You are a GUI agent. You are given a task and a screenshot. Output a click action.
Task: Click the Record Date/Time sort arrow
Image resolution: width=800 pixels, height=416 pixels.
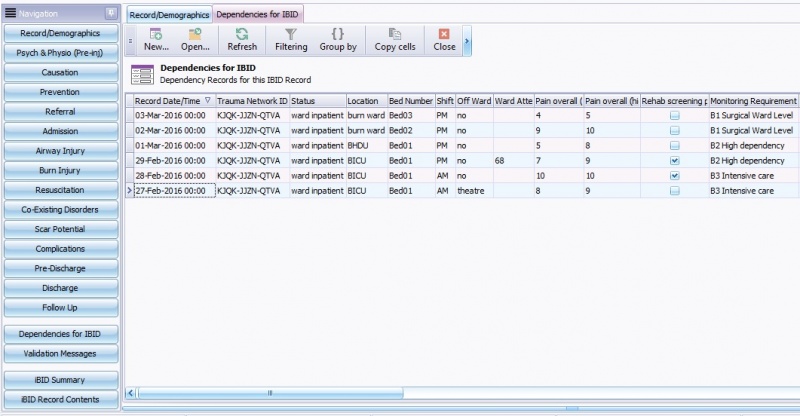point(207,101)
